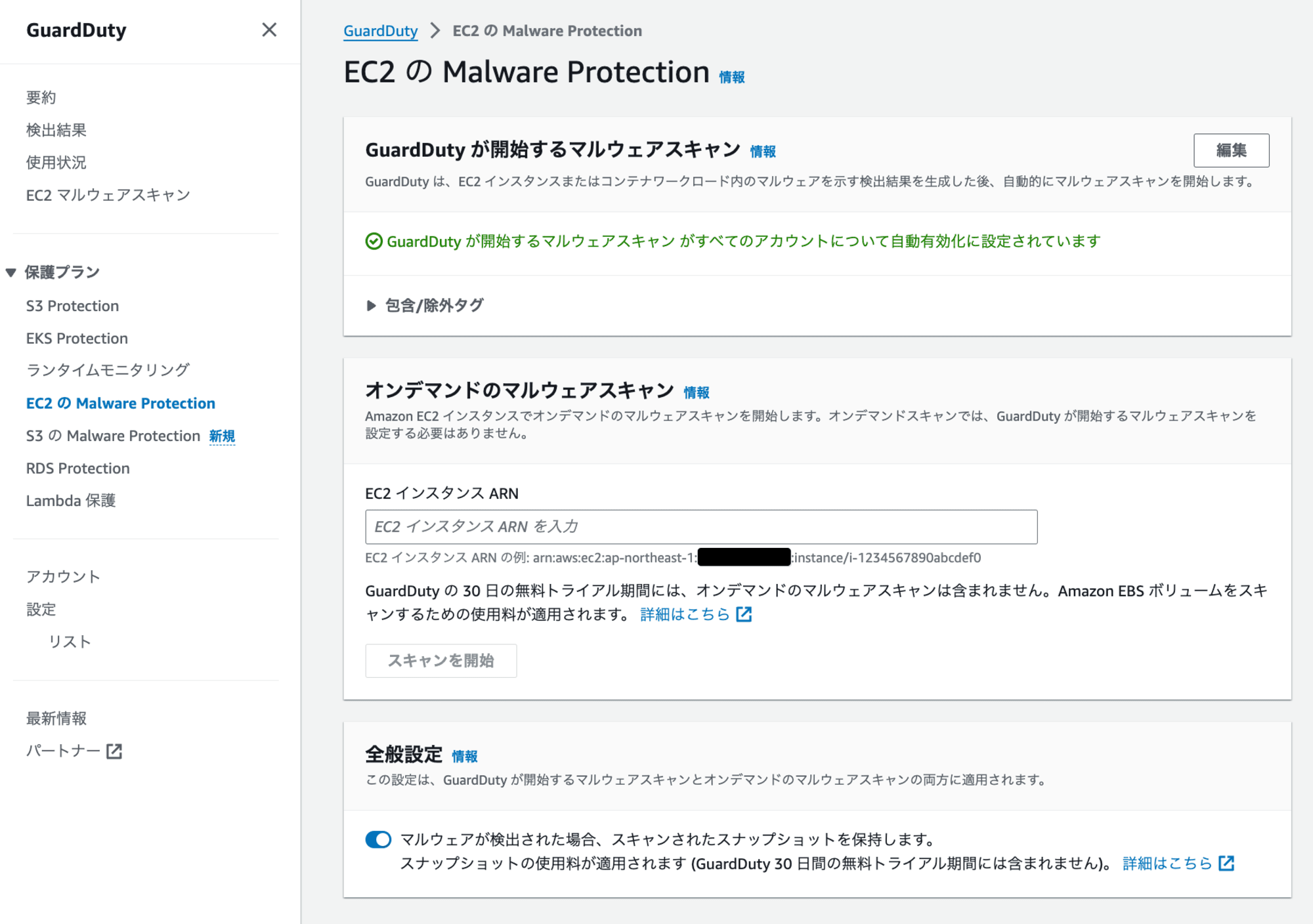This screenshot has height=924, width=1313.
Task: Open RDS Protection page
Action: (78, 468)
